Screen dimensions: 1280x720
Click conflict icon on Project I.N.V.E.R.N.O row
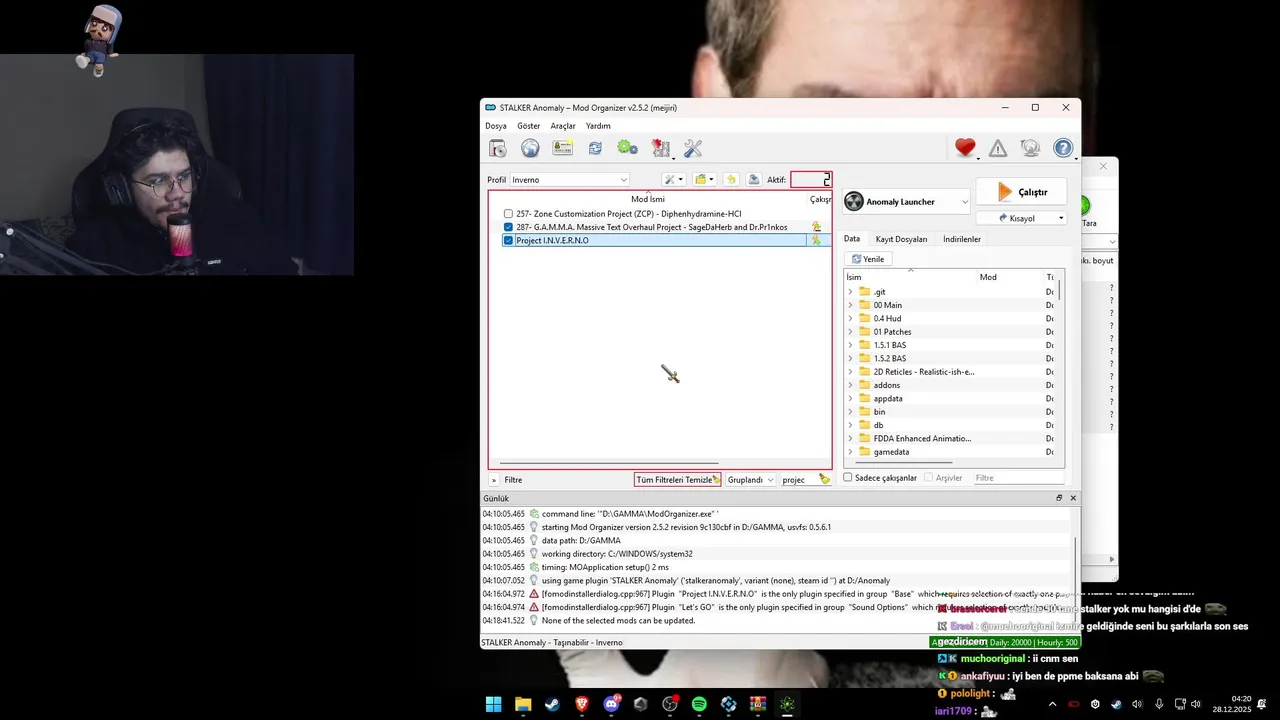[816, 240]
